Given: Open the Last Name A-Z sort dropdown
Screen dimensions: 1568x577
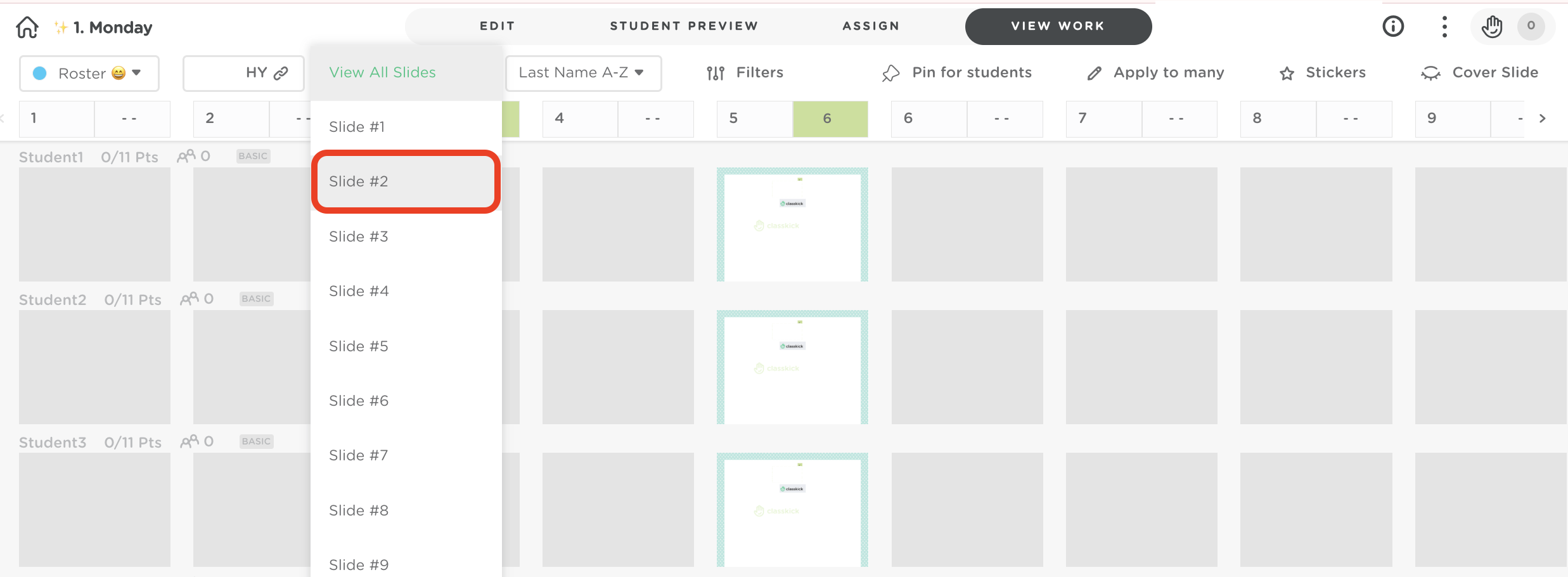Looking at the screenshot, I should (x=583, y=73).
